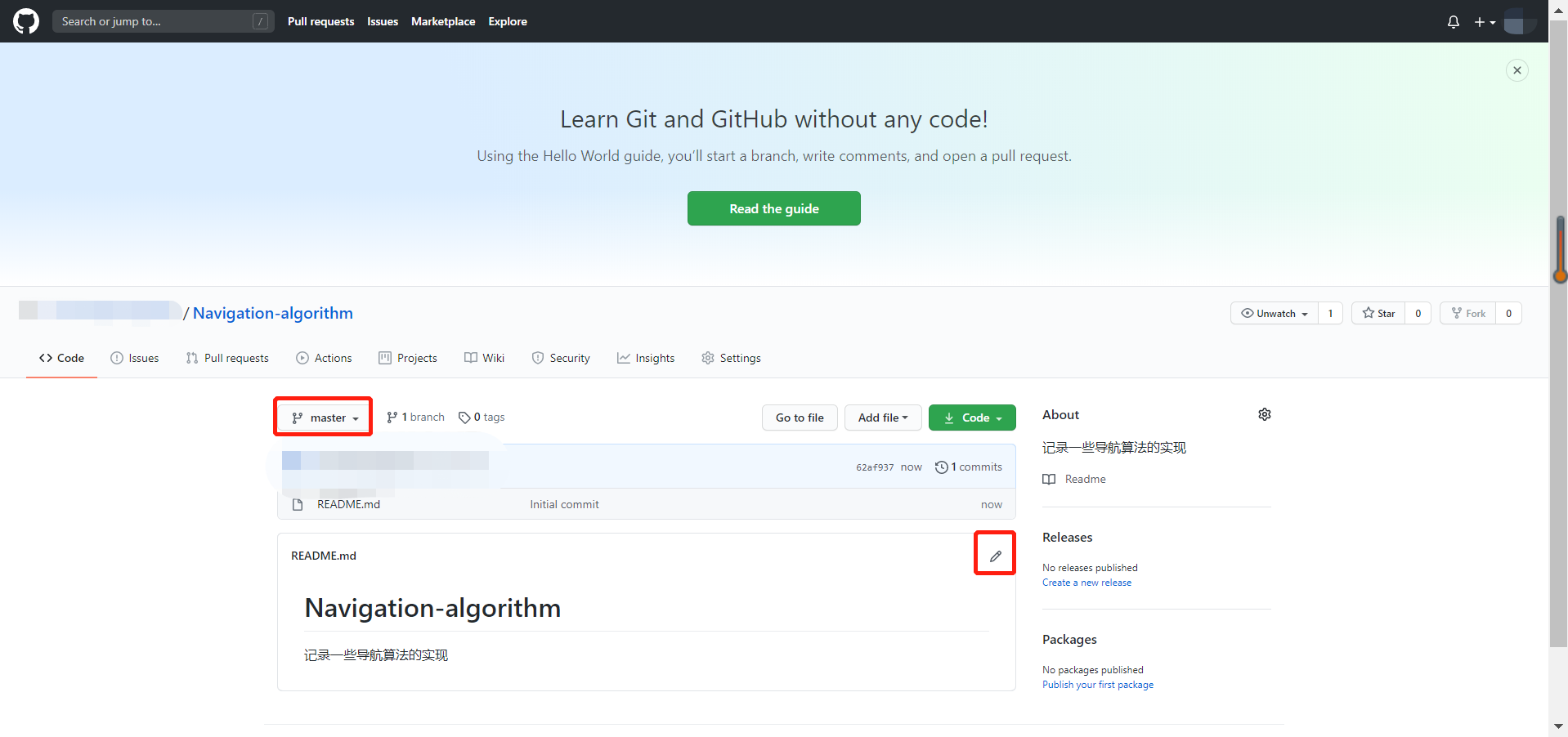Go to Explore
Image resolution: width=1568 pixels, height=737 pixels.
(508, 21)
